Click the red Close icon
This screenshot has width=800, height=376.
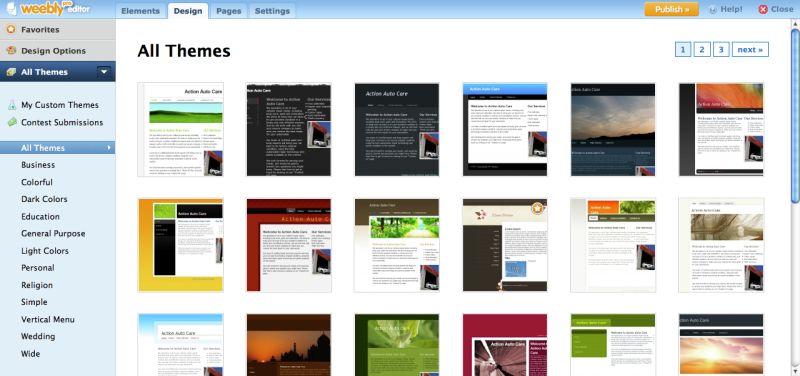coord(763,9)
